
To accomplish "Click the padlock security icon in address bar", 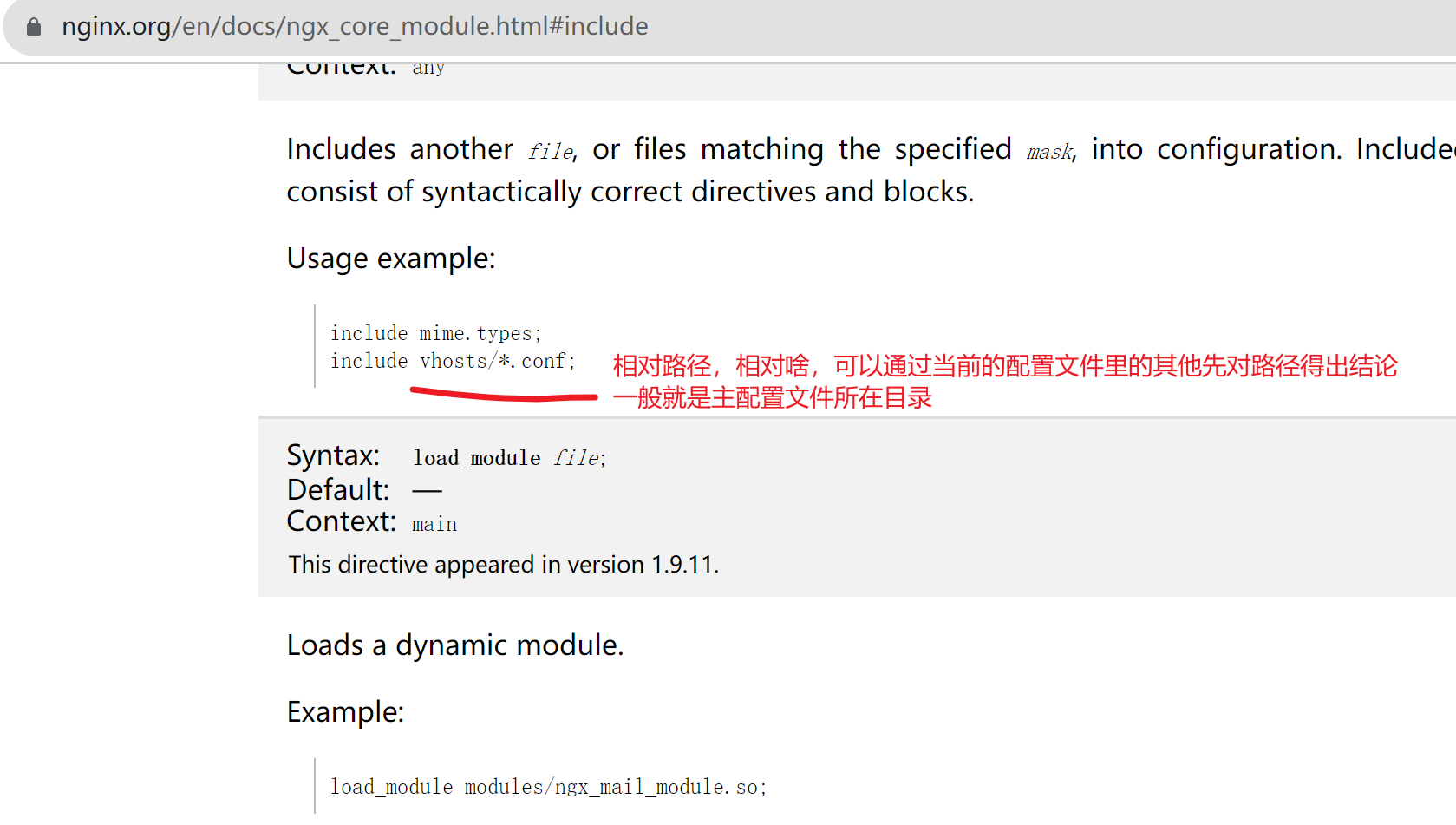I will pyautogui.click(x=33, y=26).
